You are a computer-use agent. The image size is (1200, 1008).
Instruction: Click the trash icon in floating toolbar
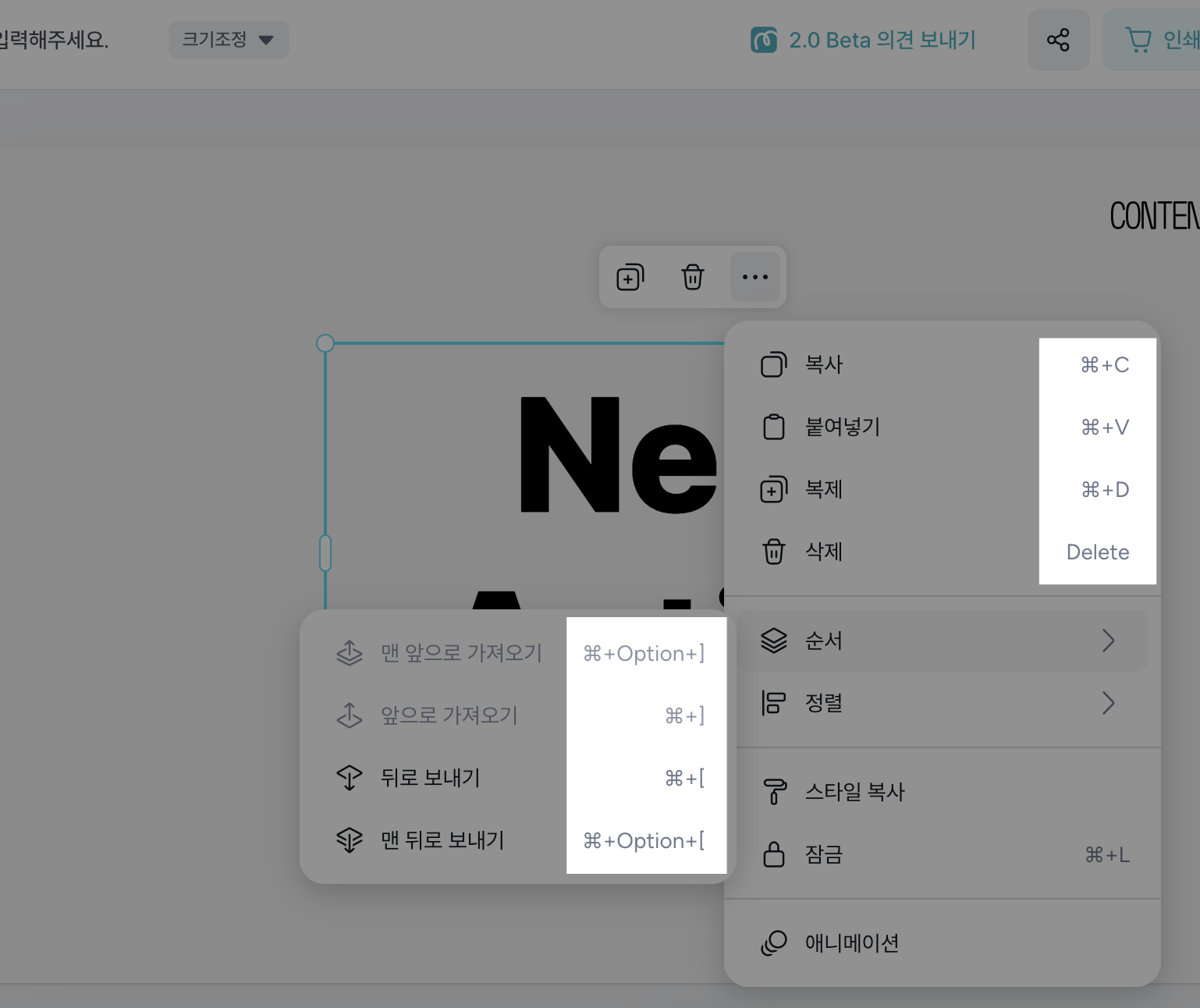tap(692, 277)
